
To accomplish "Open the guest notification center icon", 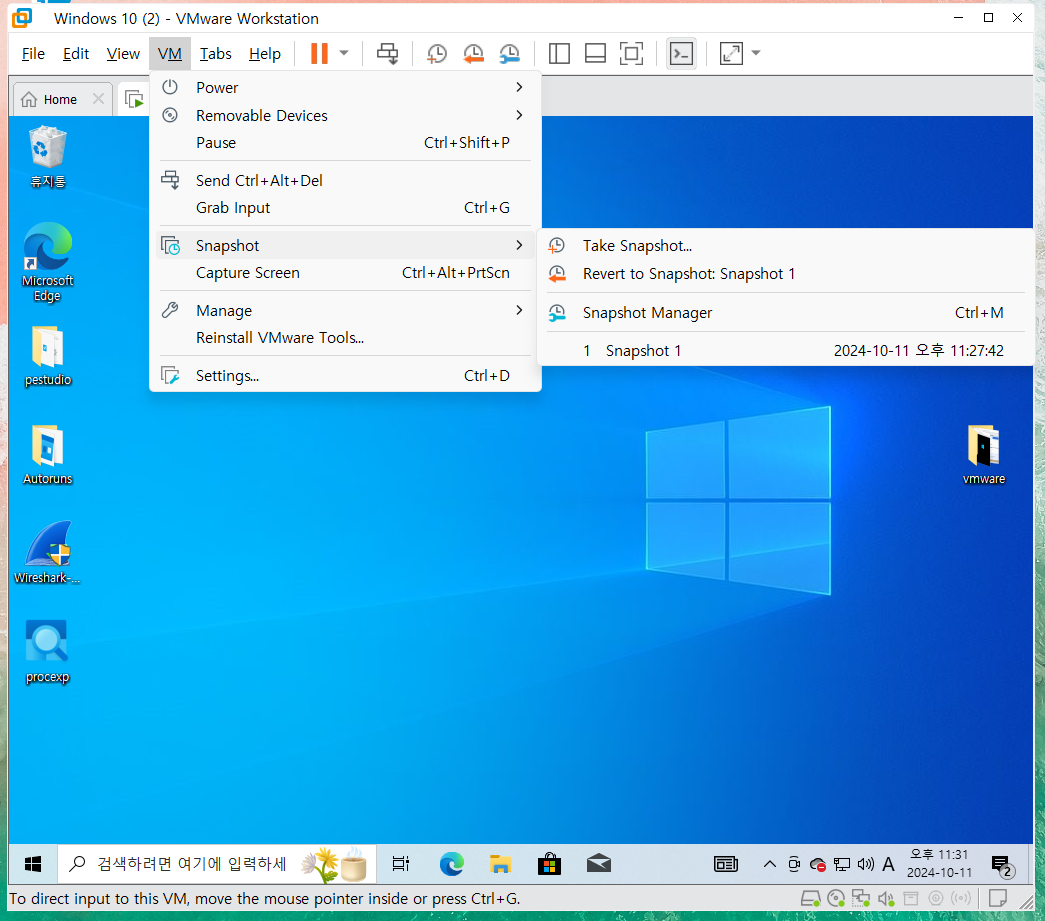I will pyautogui.click(x=1002, y=865).
